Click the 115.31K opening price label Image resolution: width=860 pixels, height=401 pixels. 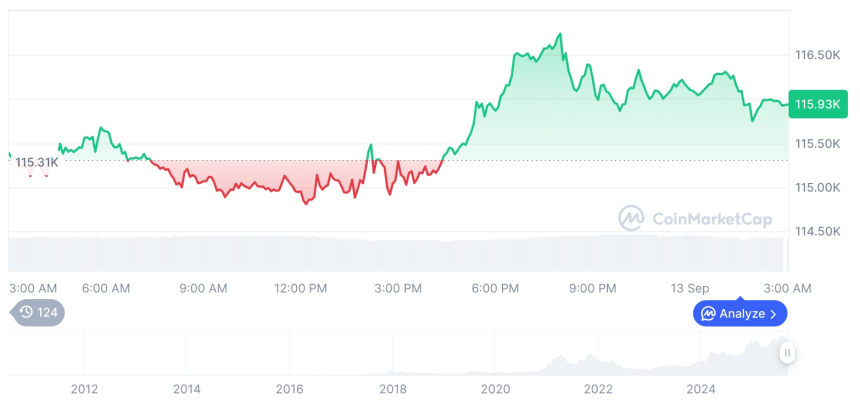(37, 162)
